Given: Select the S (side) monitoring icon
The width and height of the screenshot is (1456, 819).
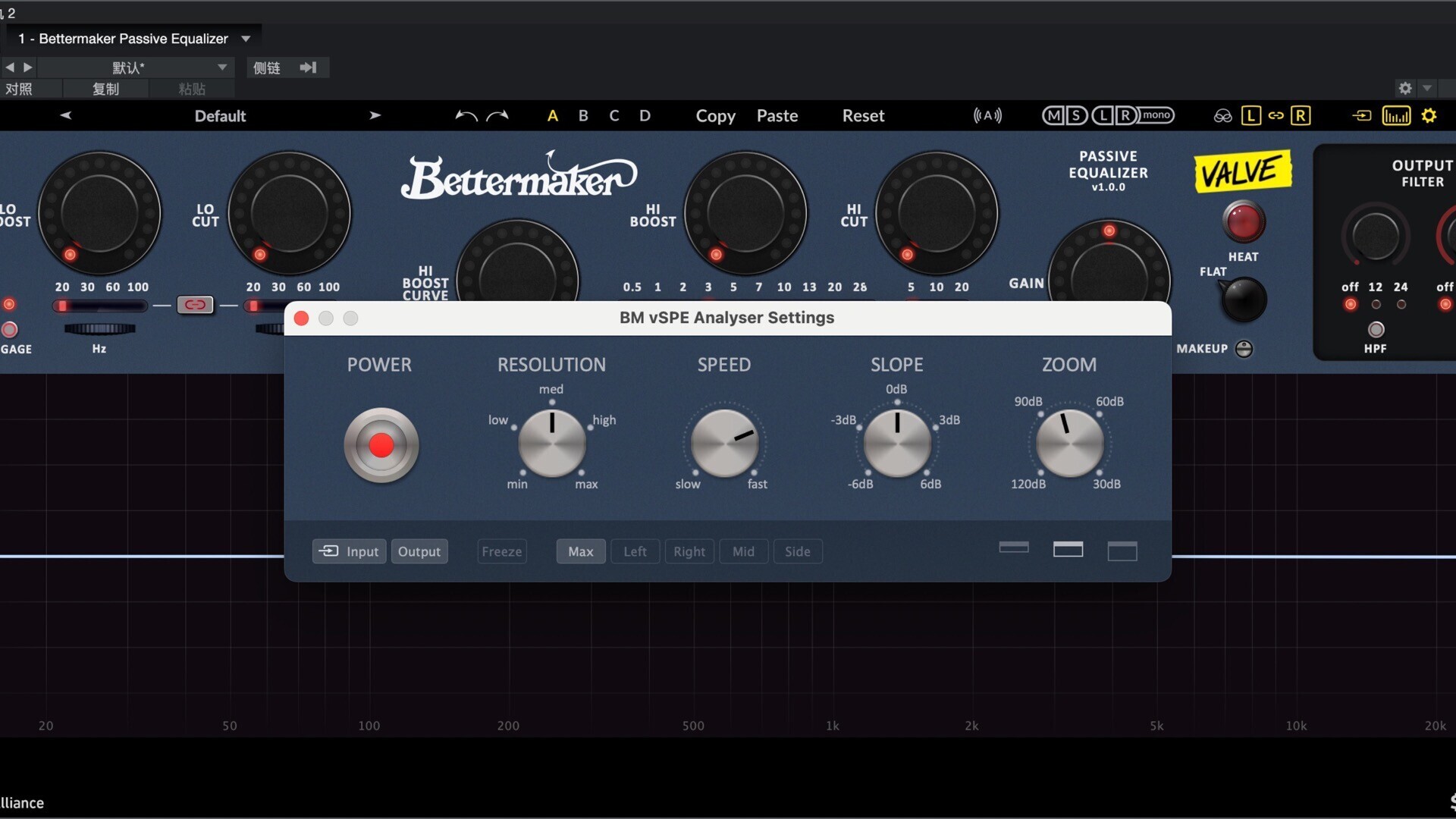Looking at the screenshot, I should click(x=1076, y=115).
